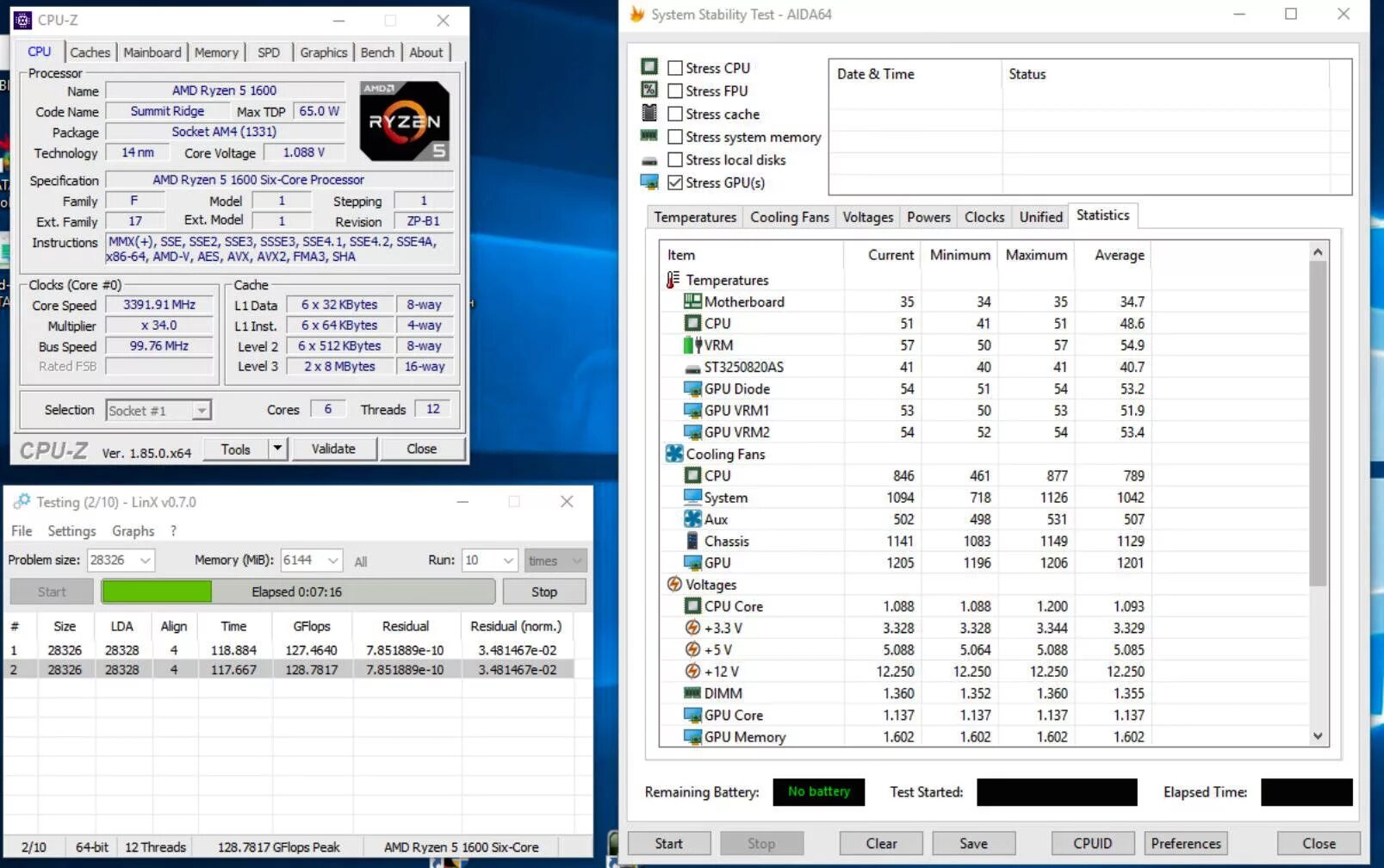Click the Stop button in LinX
The width and height of the screenshot is (1384, 868).
(x=544, y=592)
